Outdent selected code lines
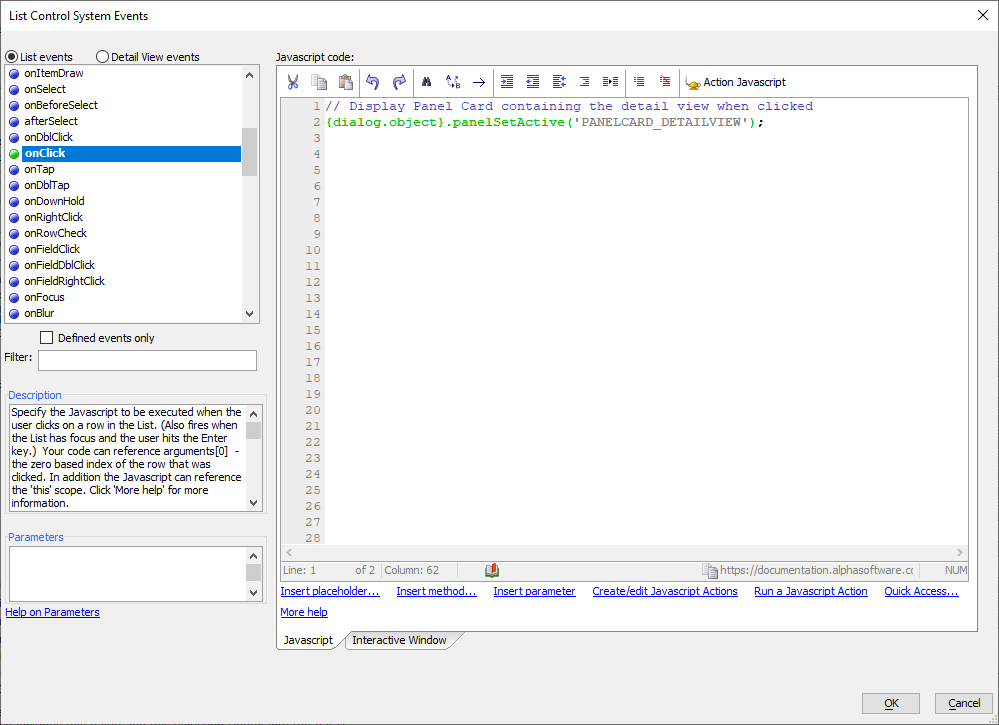This screenshot has height=725, width=999. 533,82
